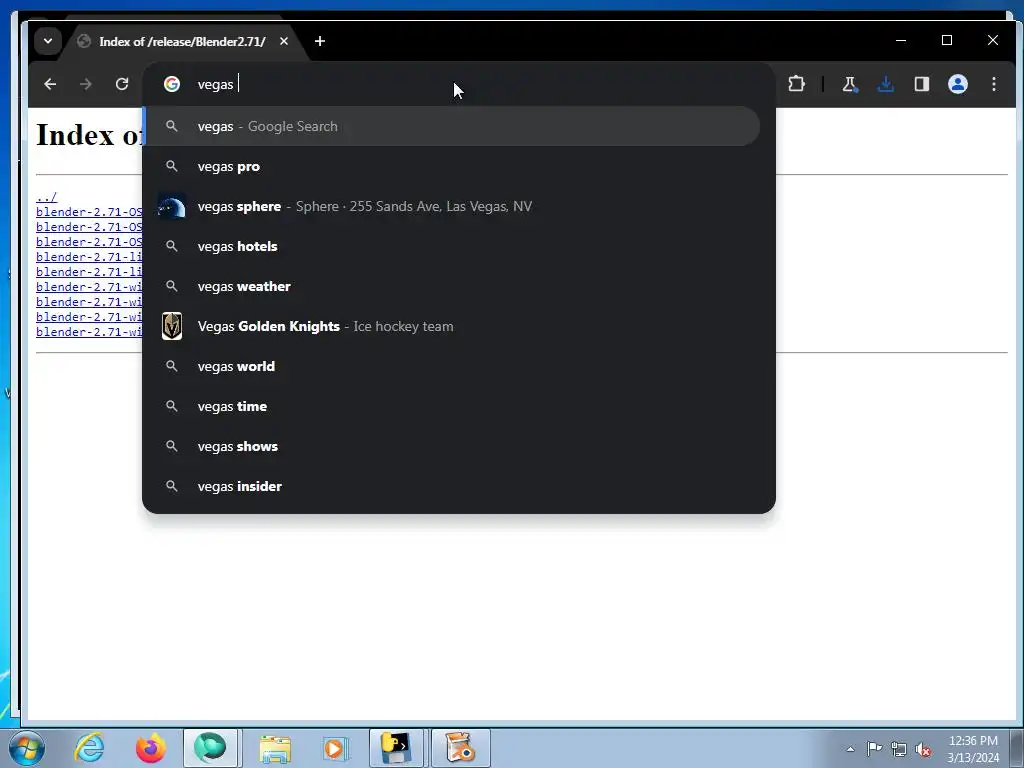Click search icon beside 'vegas shows'
This screenshot has height=768, width=1024.
pyautogui.click(x=172, y=446)
